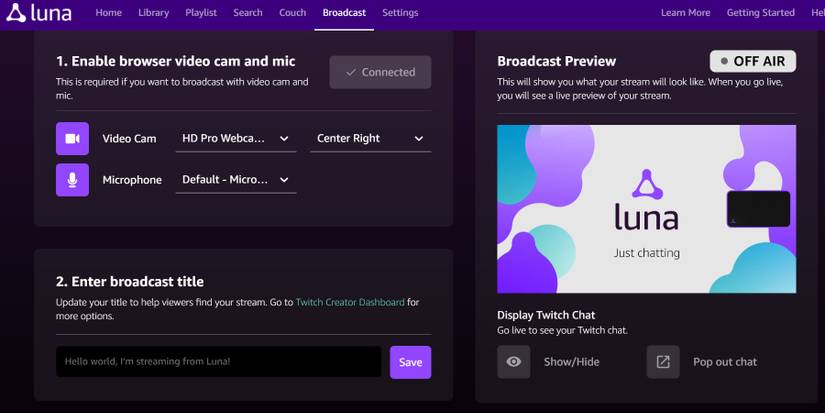Screen dimensions: 825x413
Task: Select the Broadcast tab
Action: click(x=344, y=13)
